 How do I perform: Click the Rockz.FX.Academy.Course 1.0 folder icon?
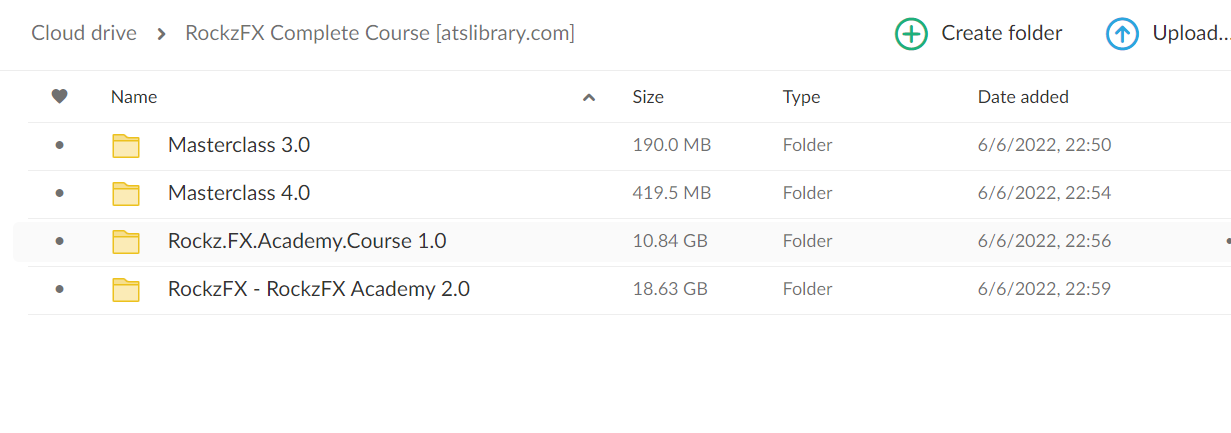click(x=126, y=242)
